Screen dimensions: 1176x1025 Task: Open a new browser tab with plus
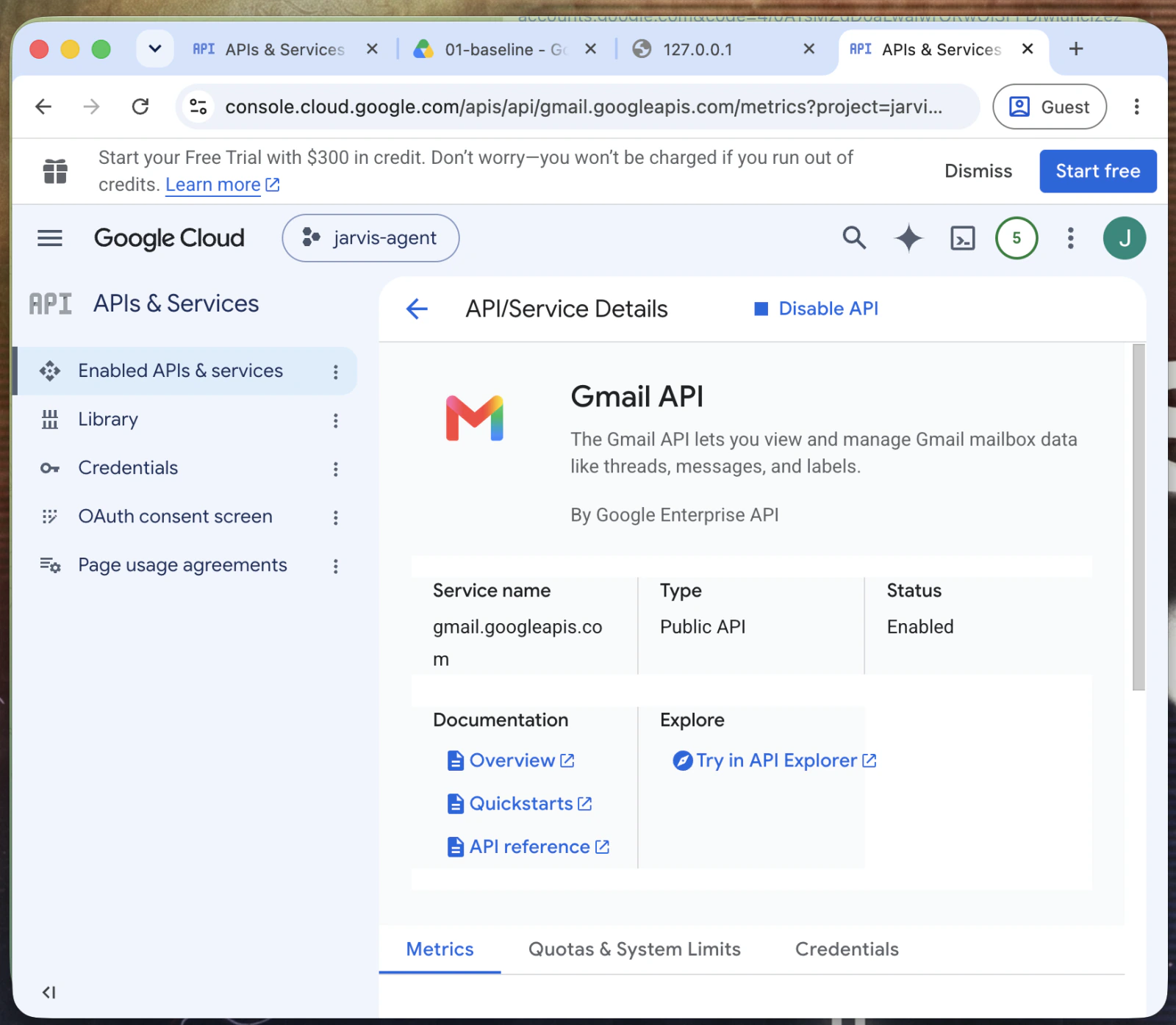(x=1076, y=48)
